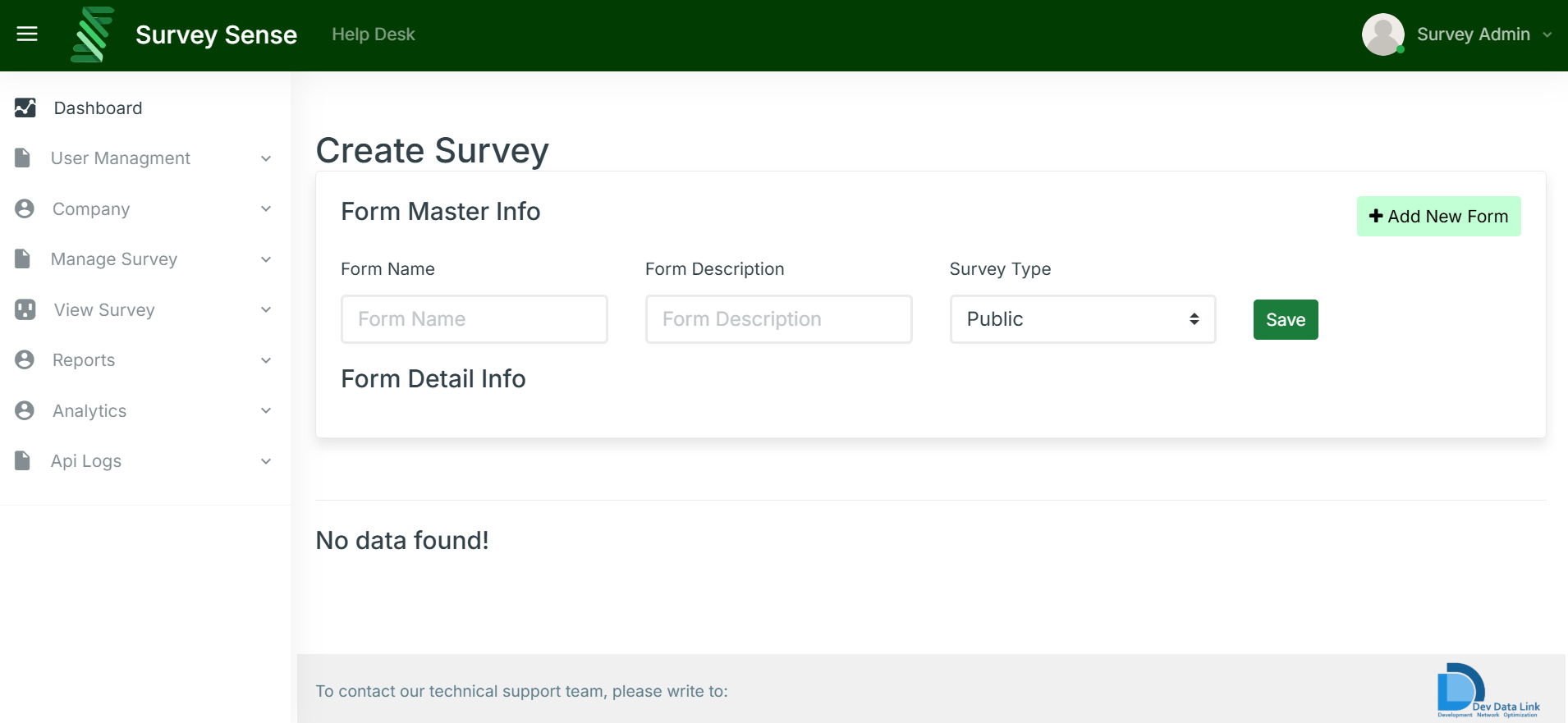1568x723 pixels.
Task: Click the Dev Data Link logo
Action: click(x=1488, y=690)
